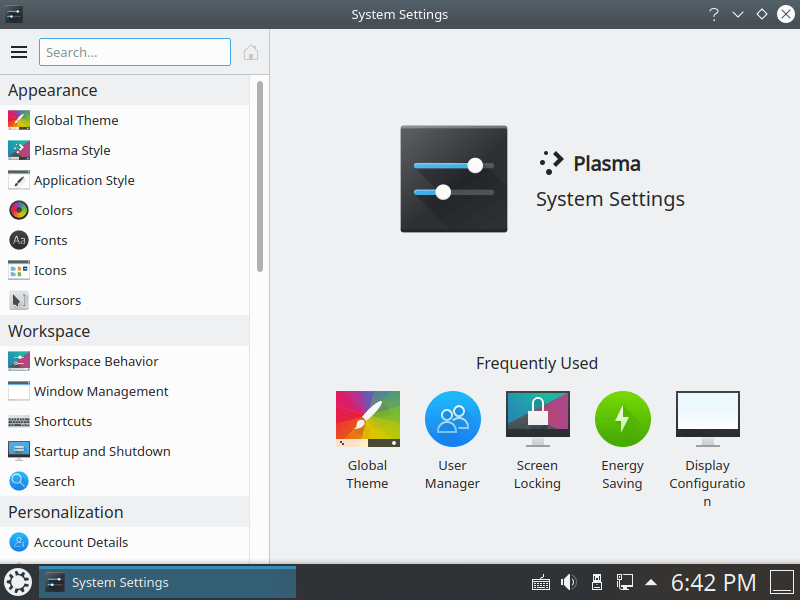This screenshot has height=600, width=800.
Task: Open Display Configuration icon
Action: click(x=707, y=419)
